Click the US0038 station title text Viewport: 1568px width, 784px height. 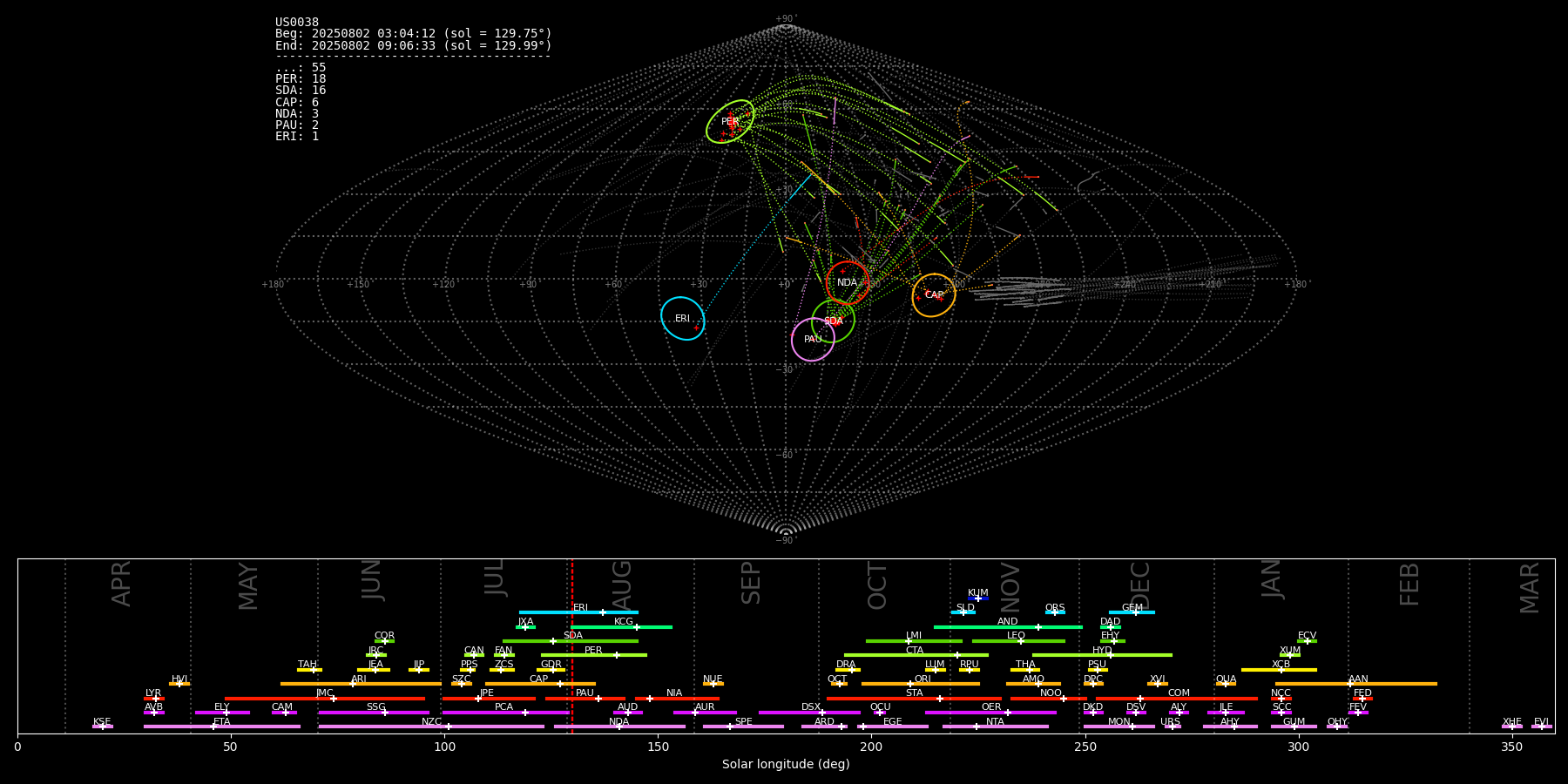297,23
